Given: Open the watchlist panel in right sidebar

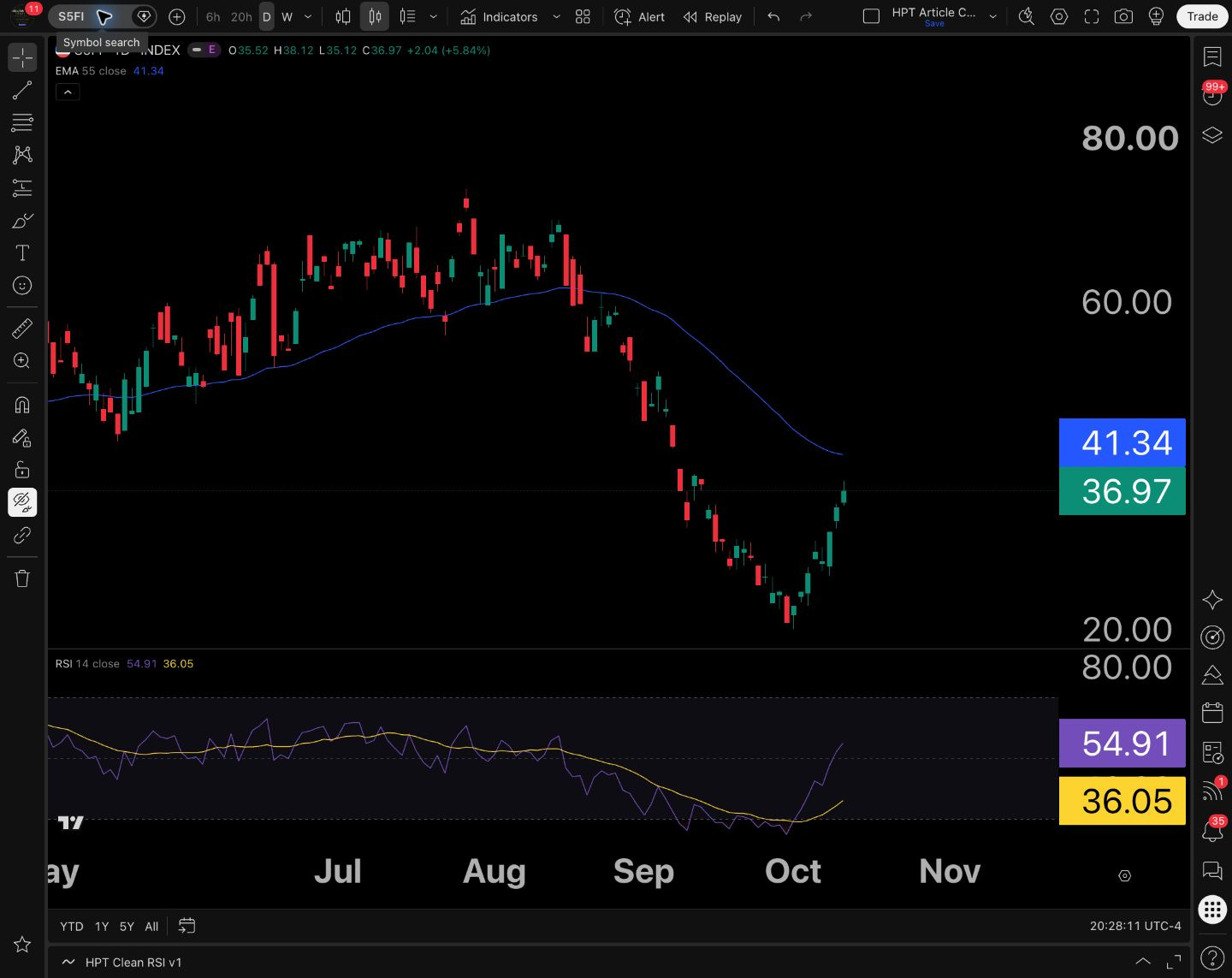Looking at the screenshot, I should [1212, 56].
